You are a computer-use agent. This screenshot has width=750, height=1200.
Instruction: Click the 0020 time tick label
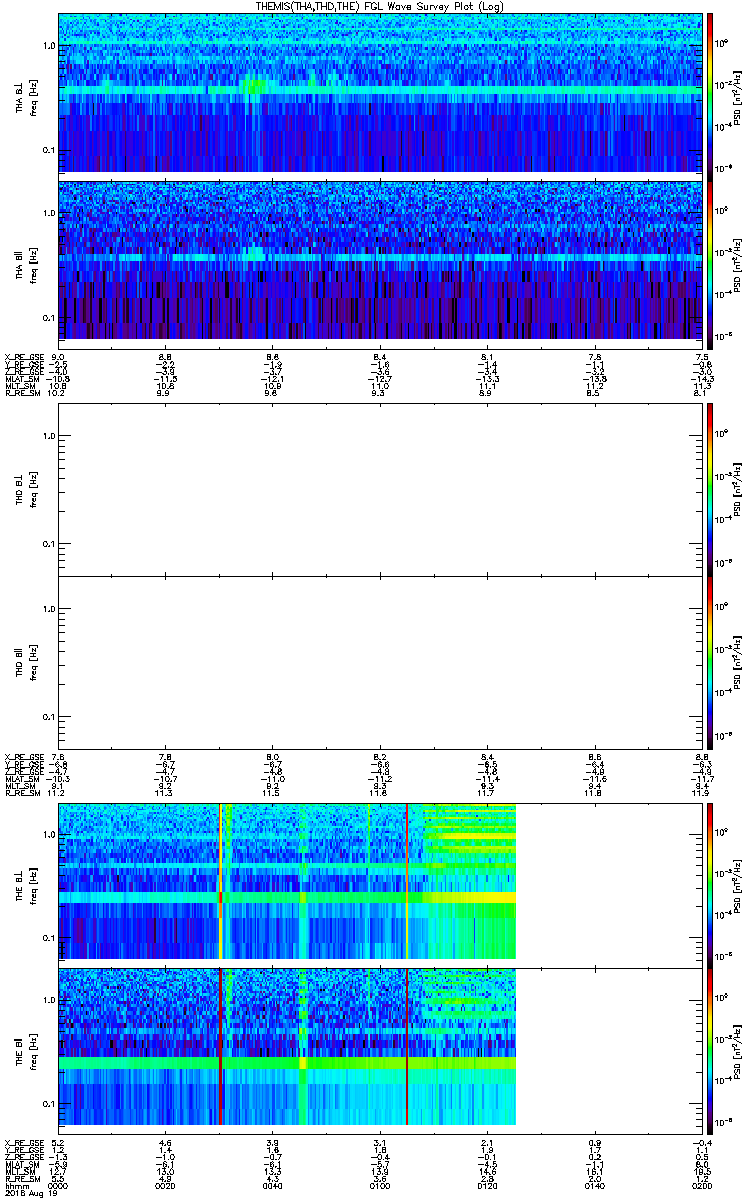[166, 1184]
